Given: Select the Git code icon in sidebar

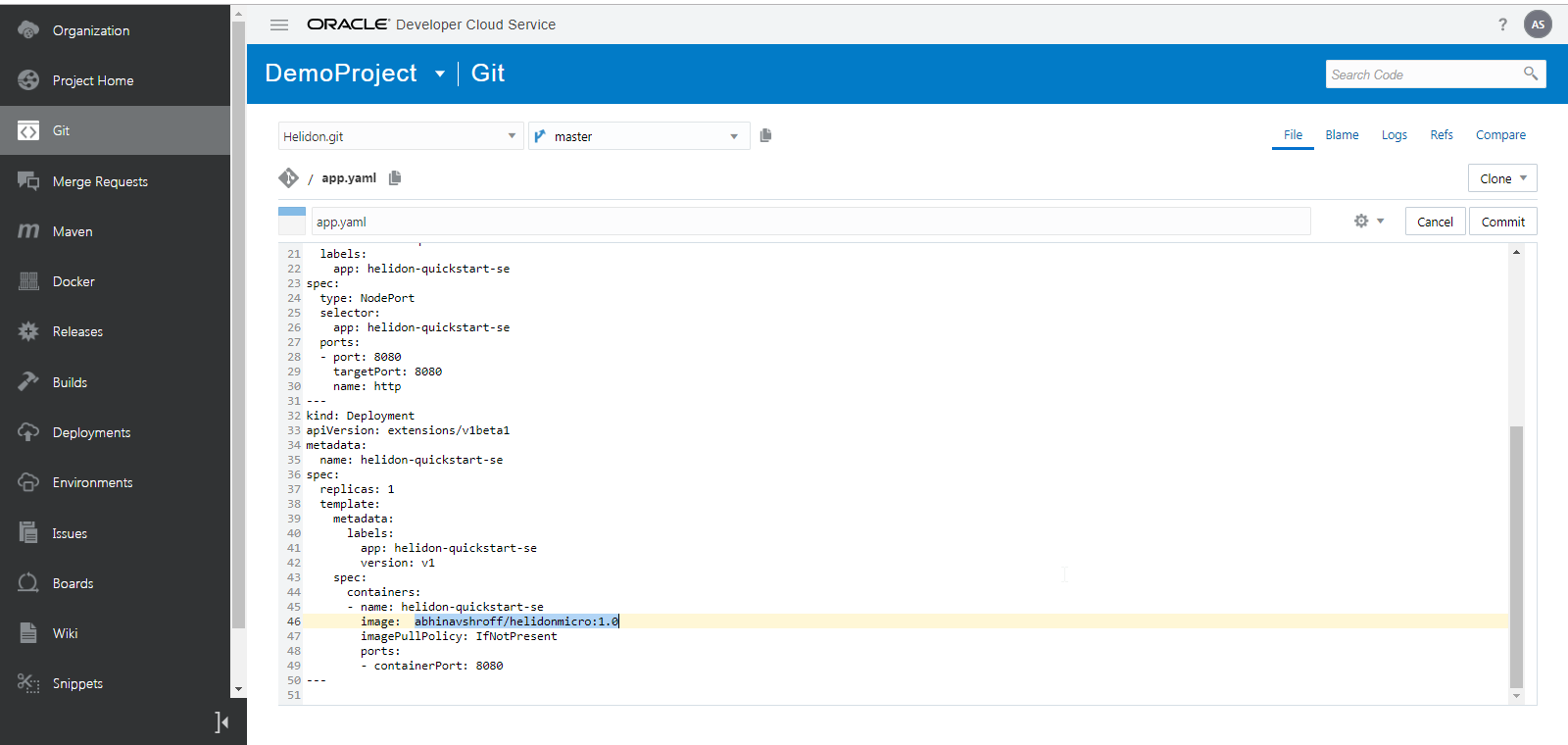Looking at the screenshot, I should (28, 130).
